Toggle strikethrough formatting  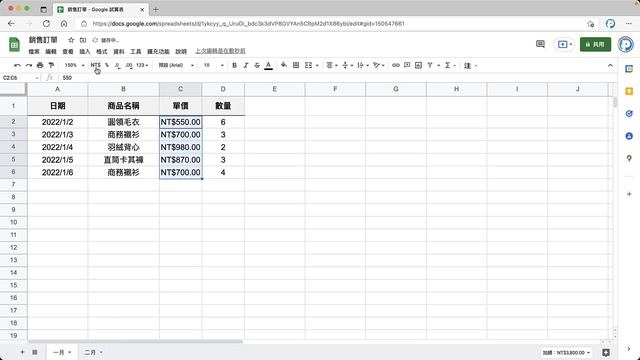[257, 65]
